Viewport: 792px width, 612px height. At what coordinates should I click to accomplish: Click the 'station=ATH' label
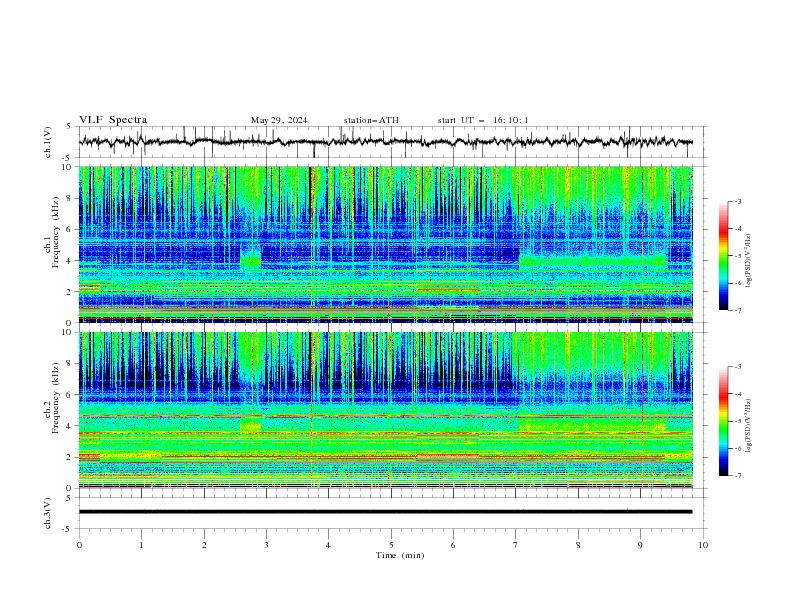coord(371,120)
